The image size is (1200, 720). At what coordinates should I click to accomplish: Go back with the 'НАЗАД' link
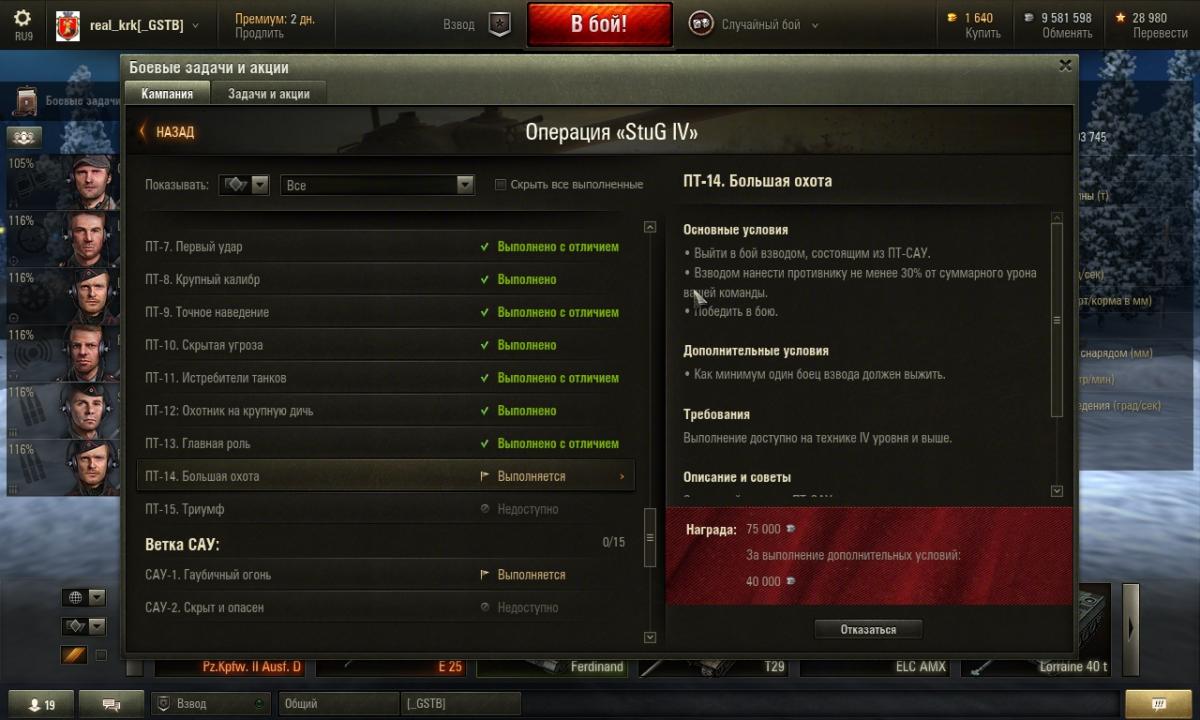(168, 132)
